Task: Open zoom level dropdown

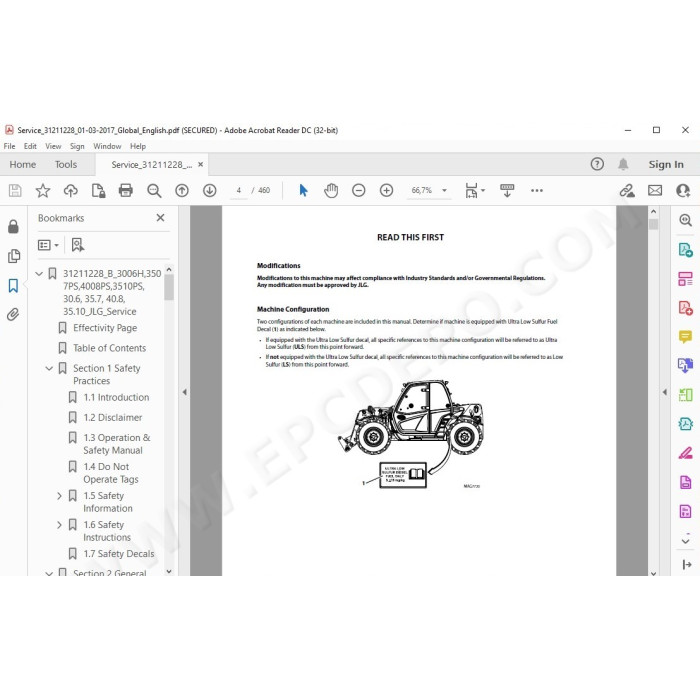Action: pos(444,191)
